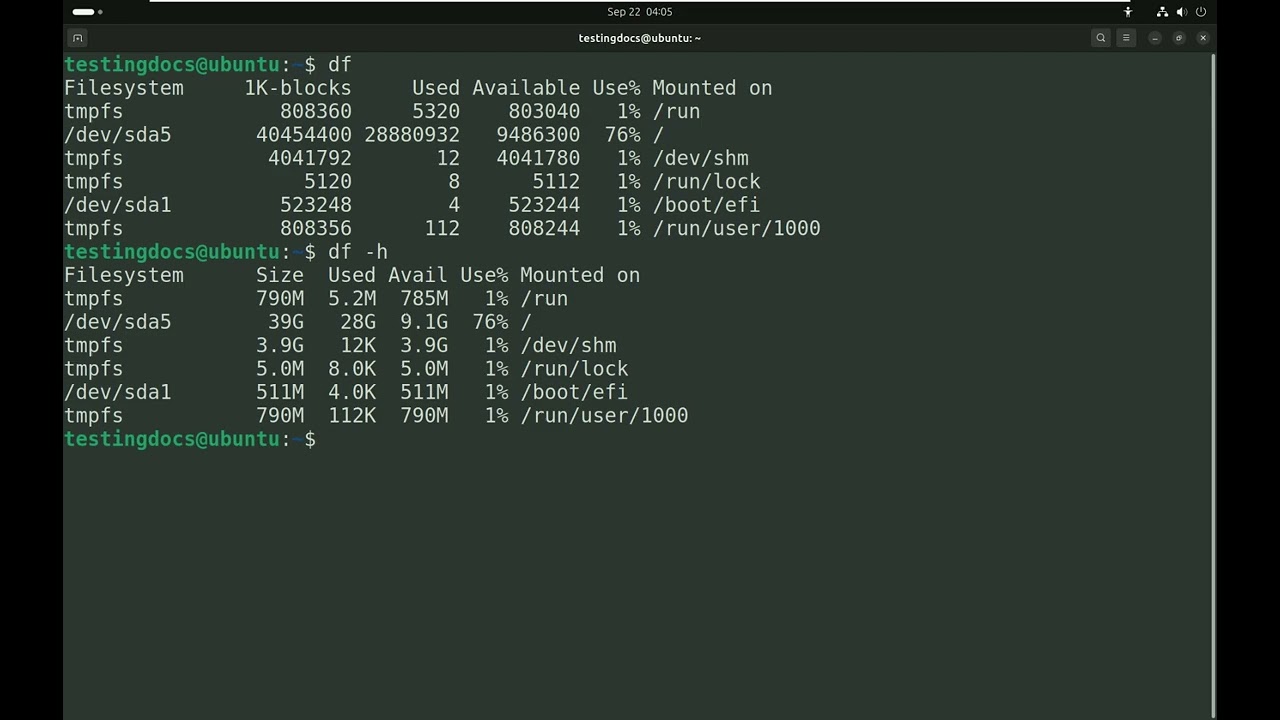Image resolution: width=1280 pixels, height=720 pixels.
Task: Click the value 523248
Action: click(x=316, y=205)
